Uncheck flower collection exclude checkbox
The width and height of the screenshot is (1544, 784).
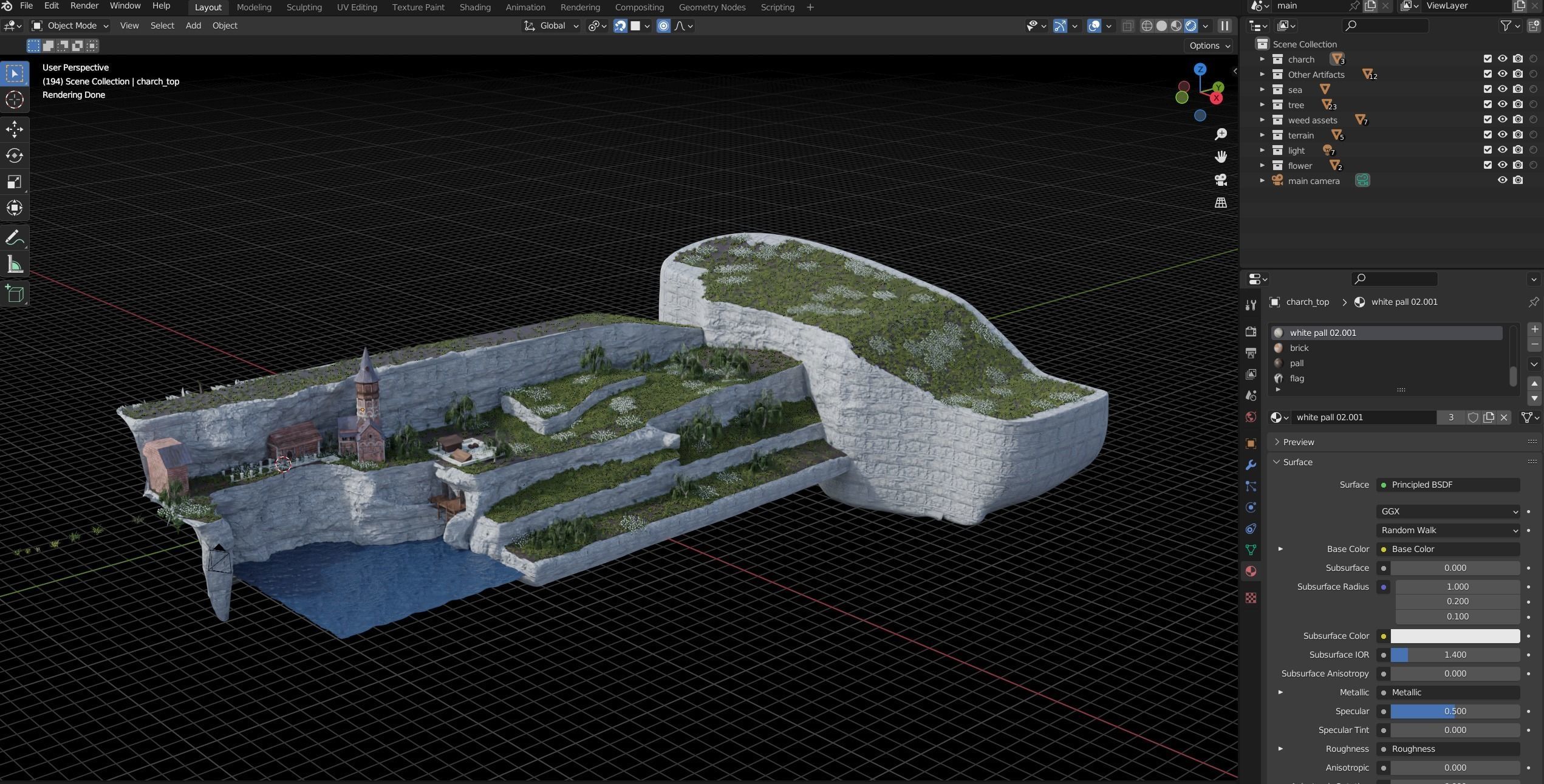point(1488,165)
